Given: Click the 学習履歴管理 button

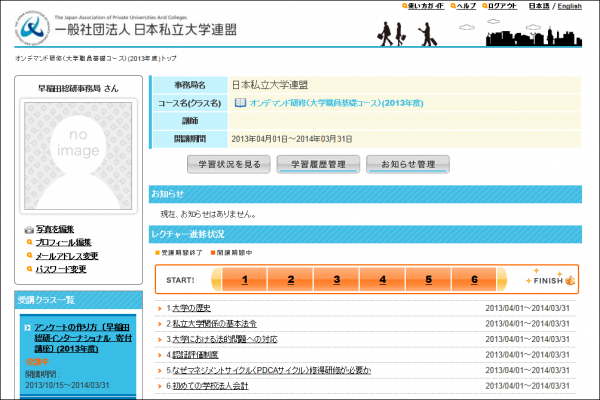Looking at the screenshot, I should 318,164.
